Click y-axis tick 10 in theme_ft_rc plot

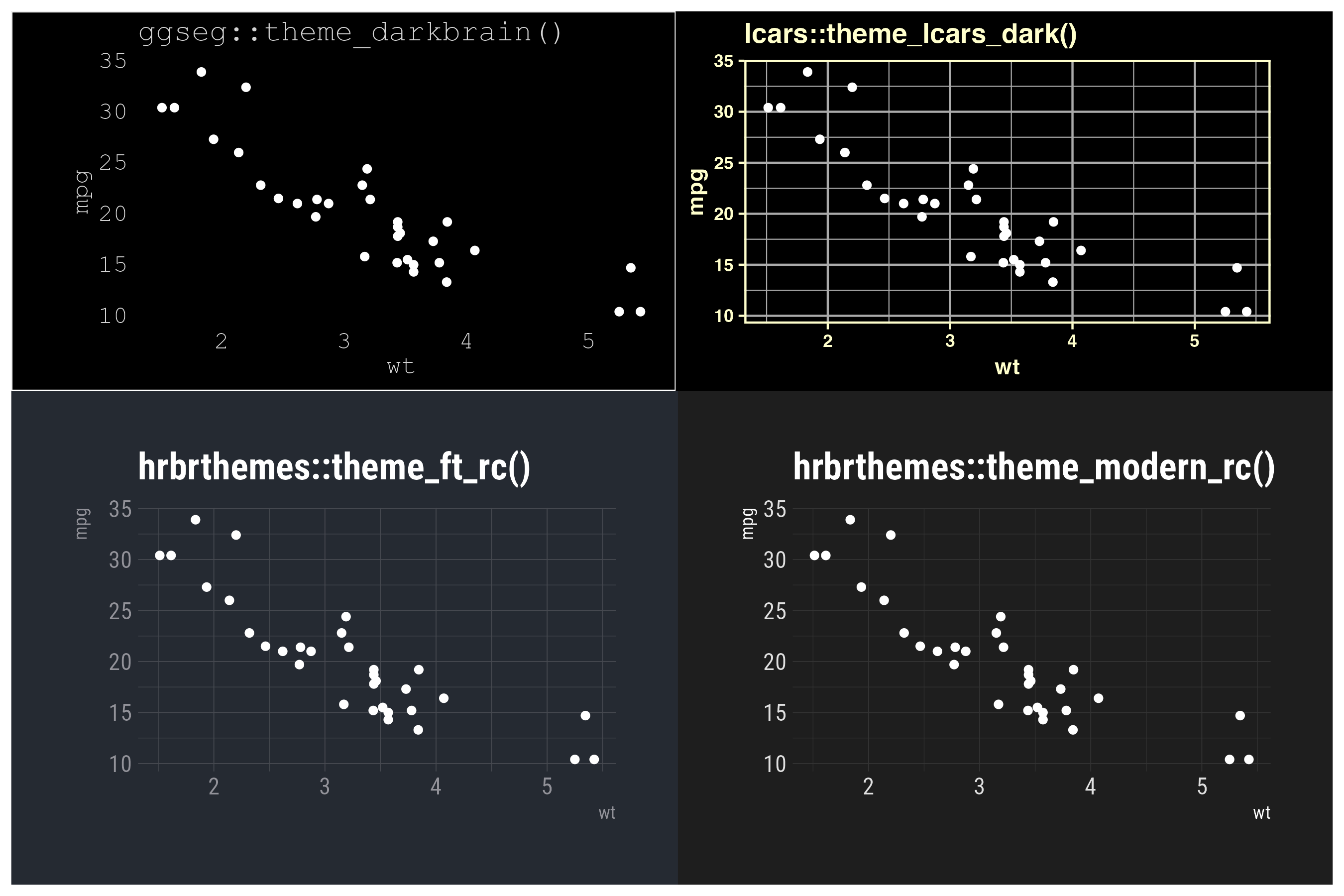tap(120, 764)
